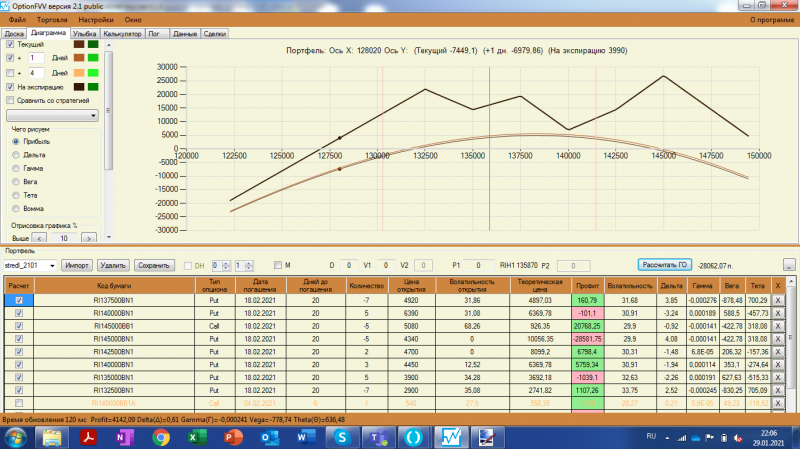This screenshot has width=800, height=449.
Task: Open Outlook from the taskbar
Action: coord(269,437)
